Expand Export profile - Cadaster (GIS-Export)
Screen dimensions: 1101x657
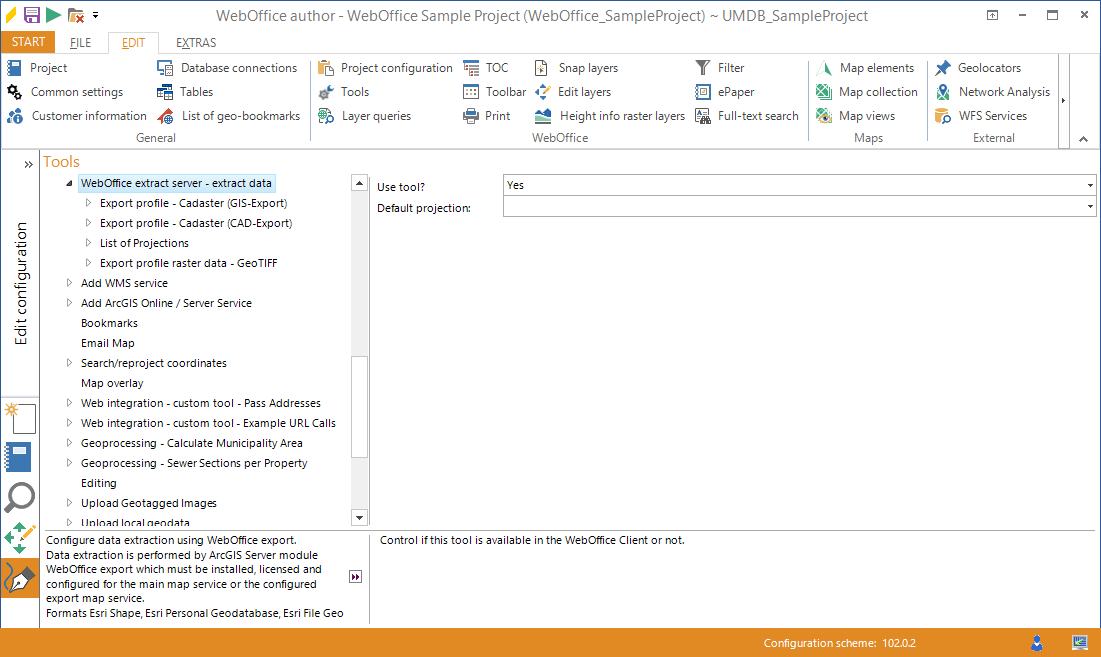point(87,202)
